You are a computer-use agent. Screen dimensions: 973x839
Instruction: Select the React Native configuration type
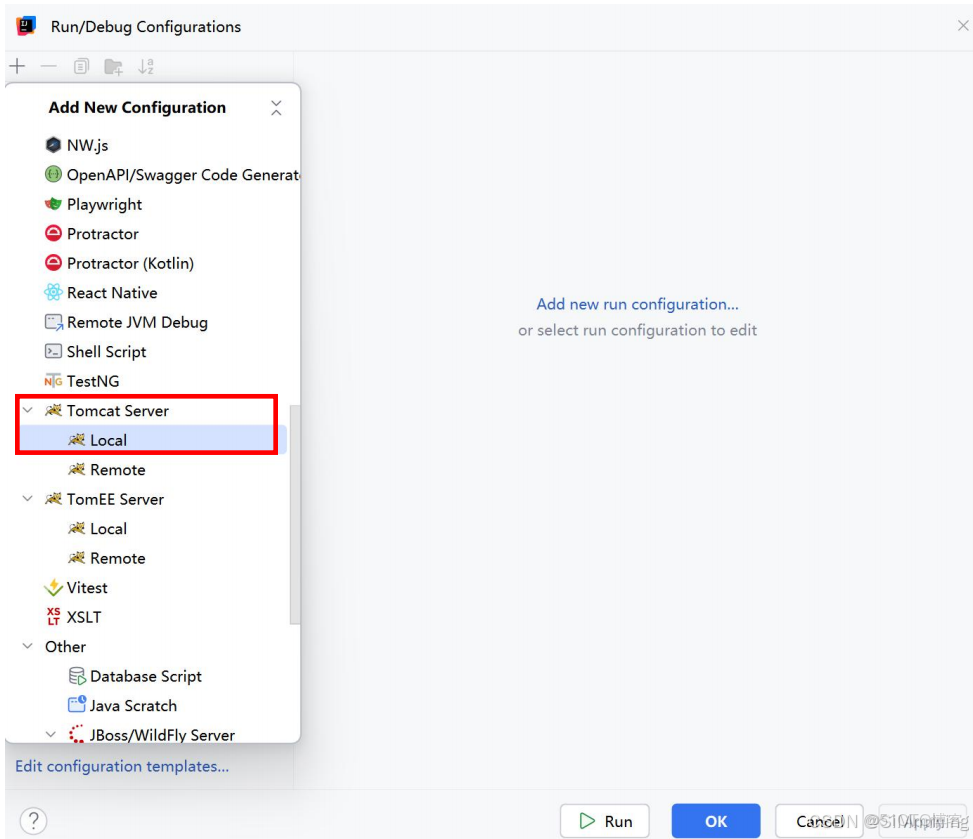110,293
